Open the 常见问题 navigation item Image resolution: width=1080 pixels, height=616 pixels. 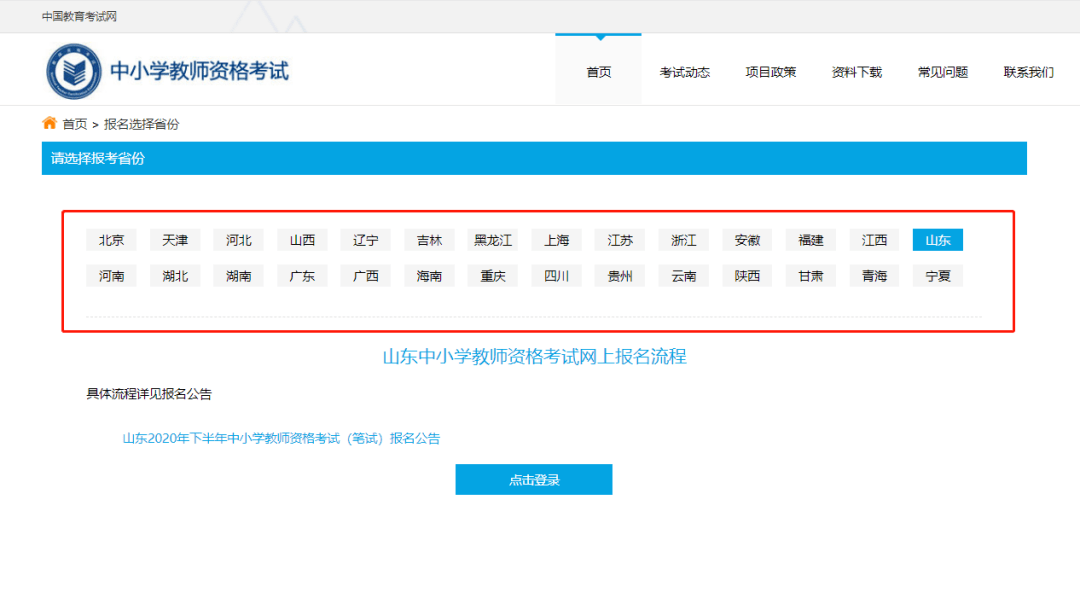(943, 72)
